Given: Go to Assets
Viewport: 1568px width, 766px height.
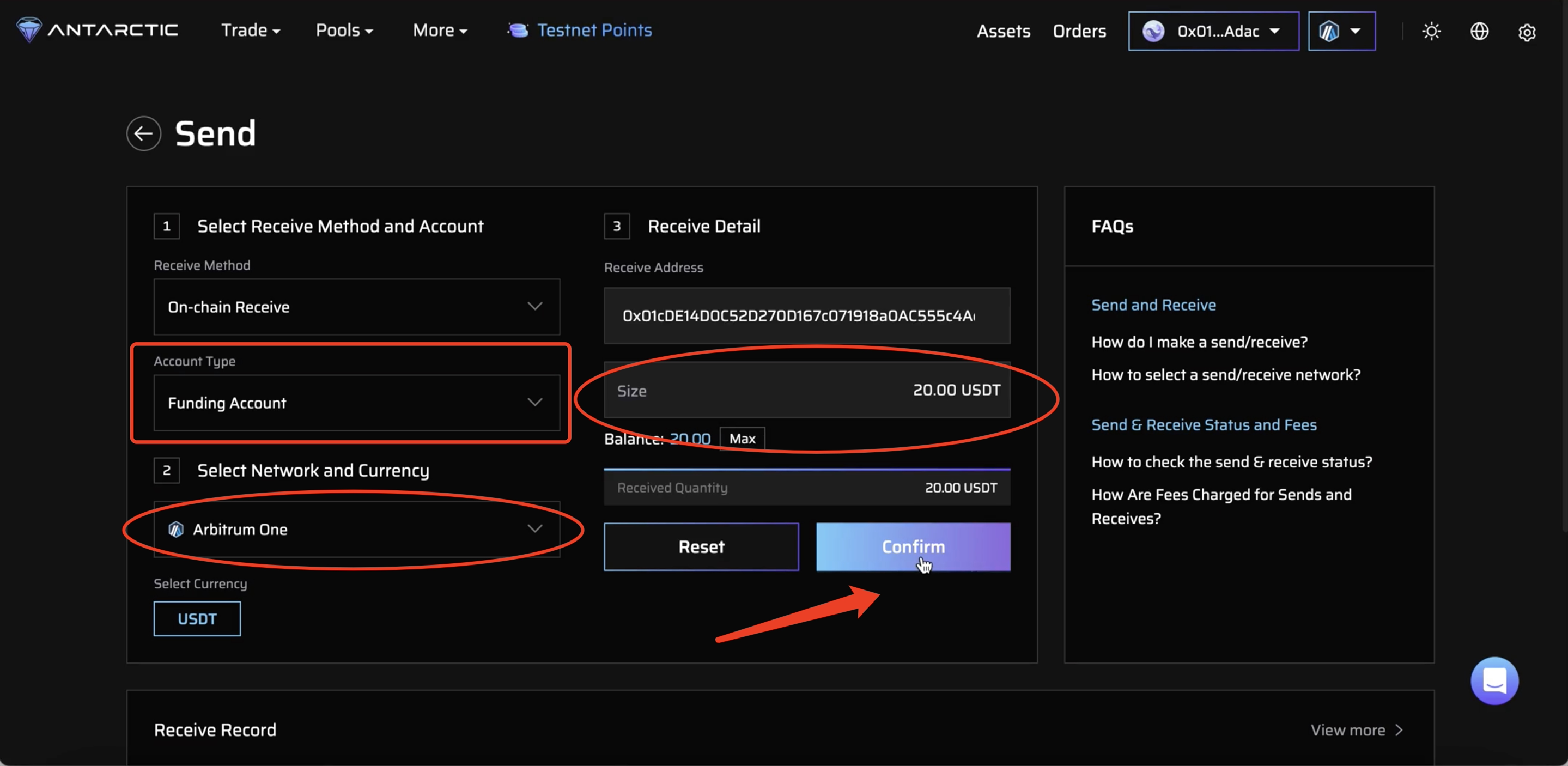Looking at the screenshot, I should [1003, 31].
